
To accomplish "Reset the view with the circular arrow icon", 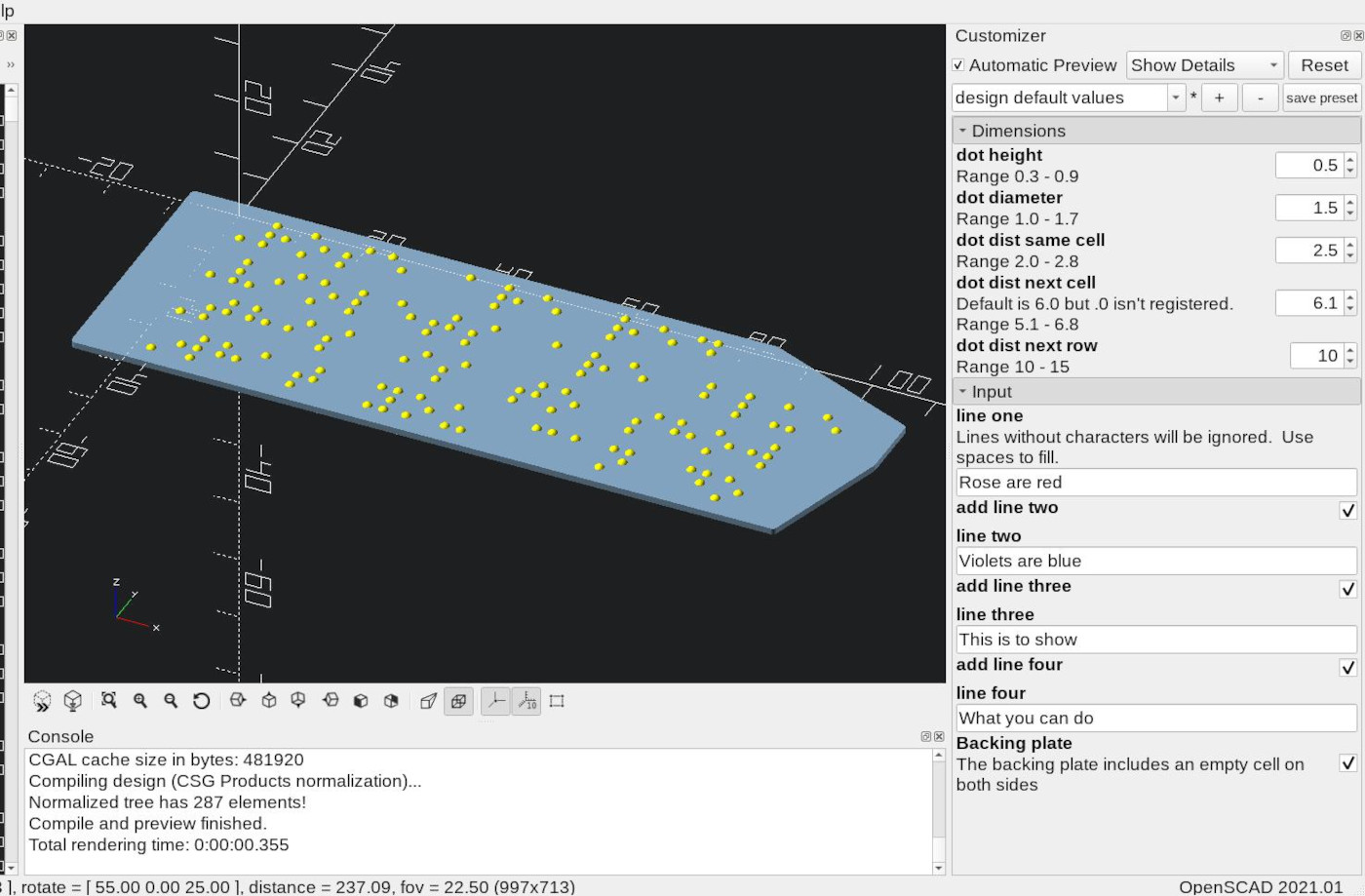I will [202, 701].
